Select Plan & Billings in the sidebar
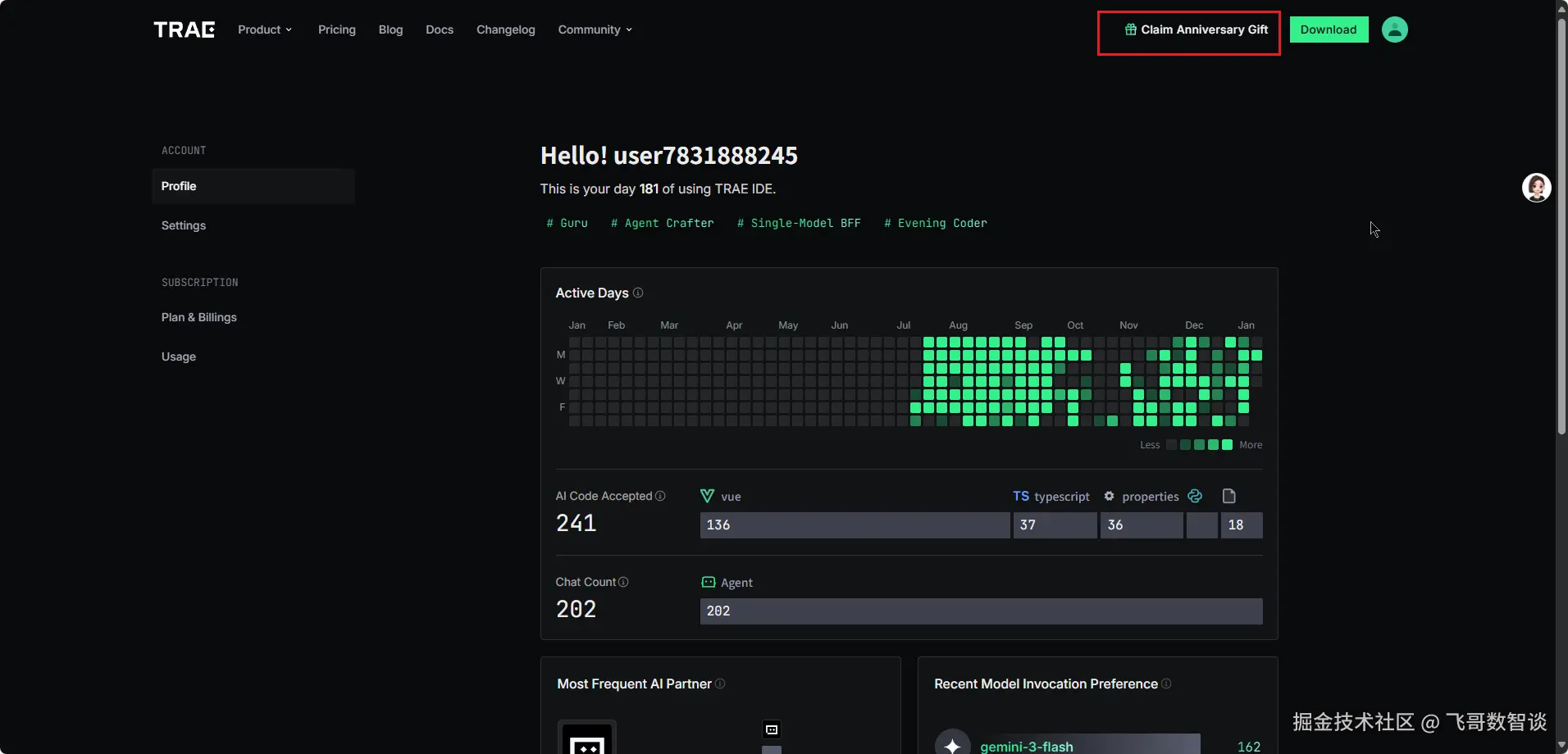 coord(199,317)
